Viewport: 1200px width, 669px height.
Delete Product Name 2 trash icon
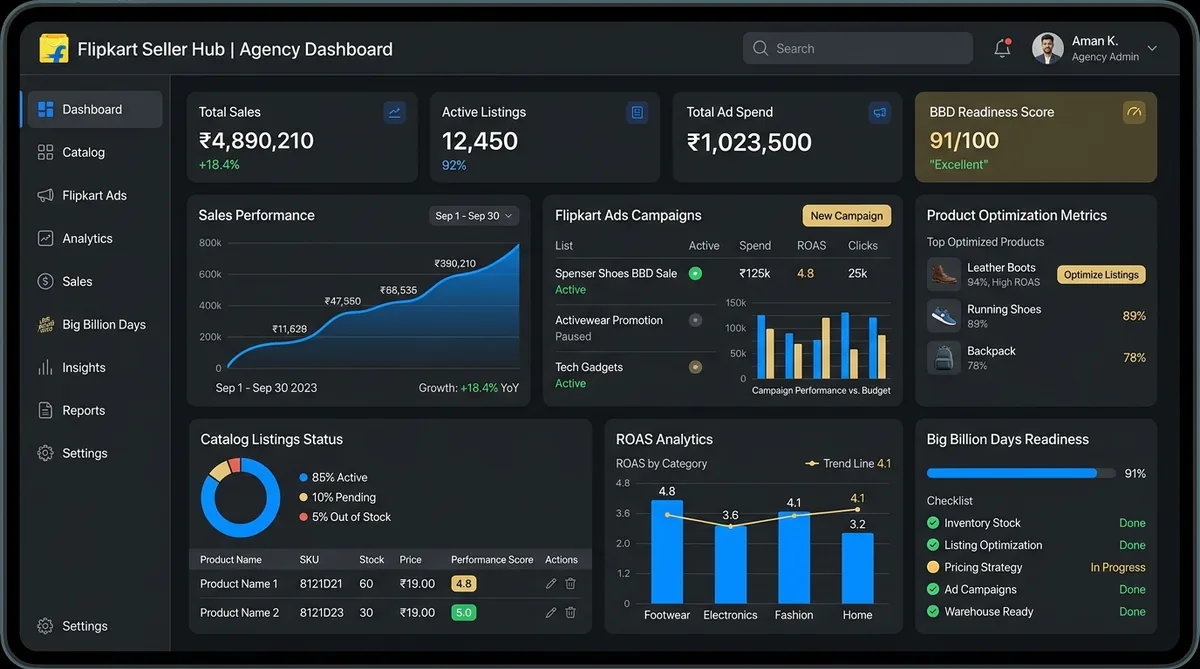tap(570, 612)
